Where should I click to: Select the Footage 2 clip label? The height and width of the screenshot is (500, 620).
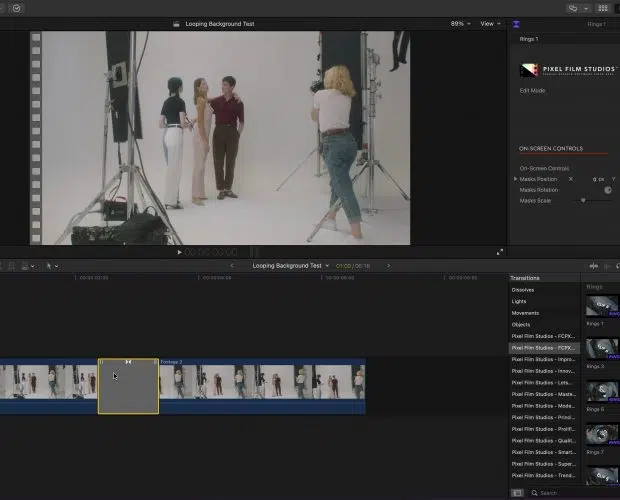click(x=171, y=362)
